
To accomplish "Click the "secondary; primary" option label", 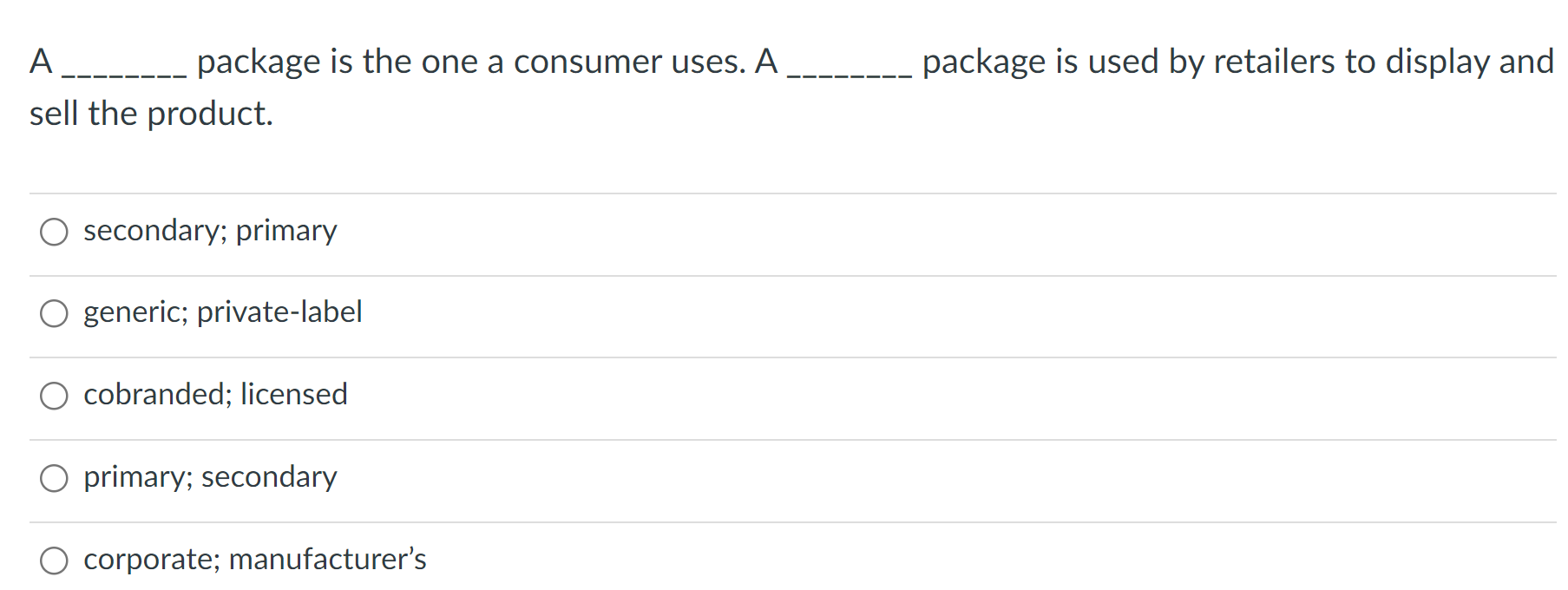I will tap(210, 231).
